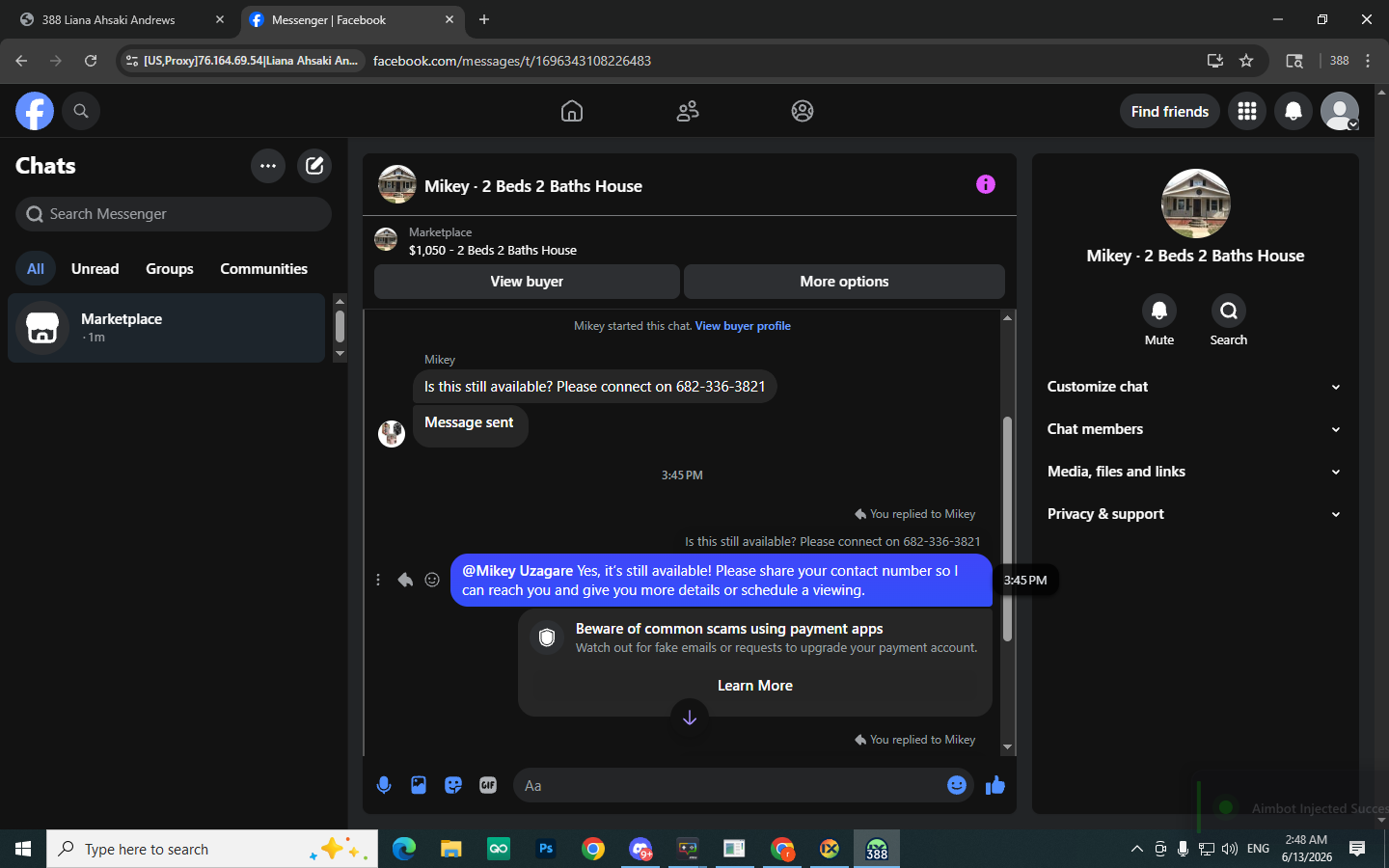1389x868 pixels.
Task: Choose a sticker icon
Action: [x=453, y=785]
